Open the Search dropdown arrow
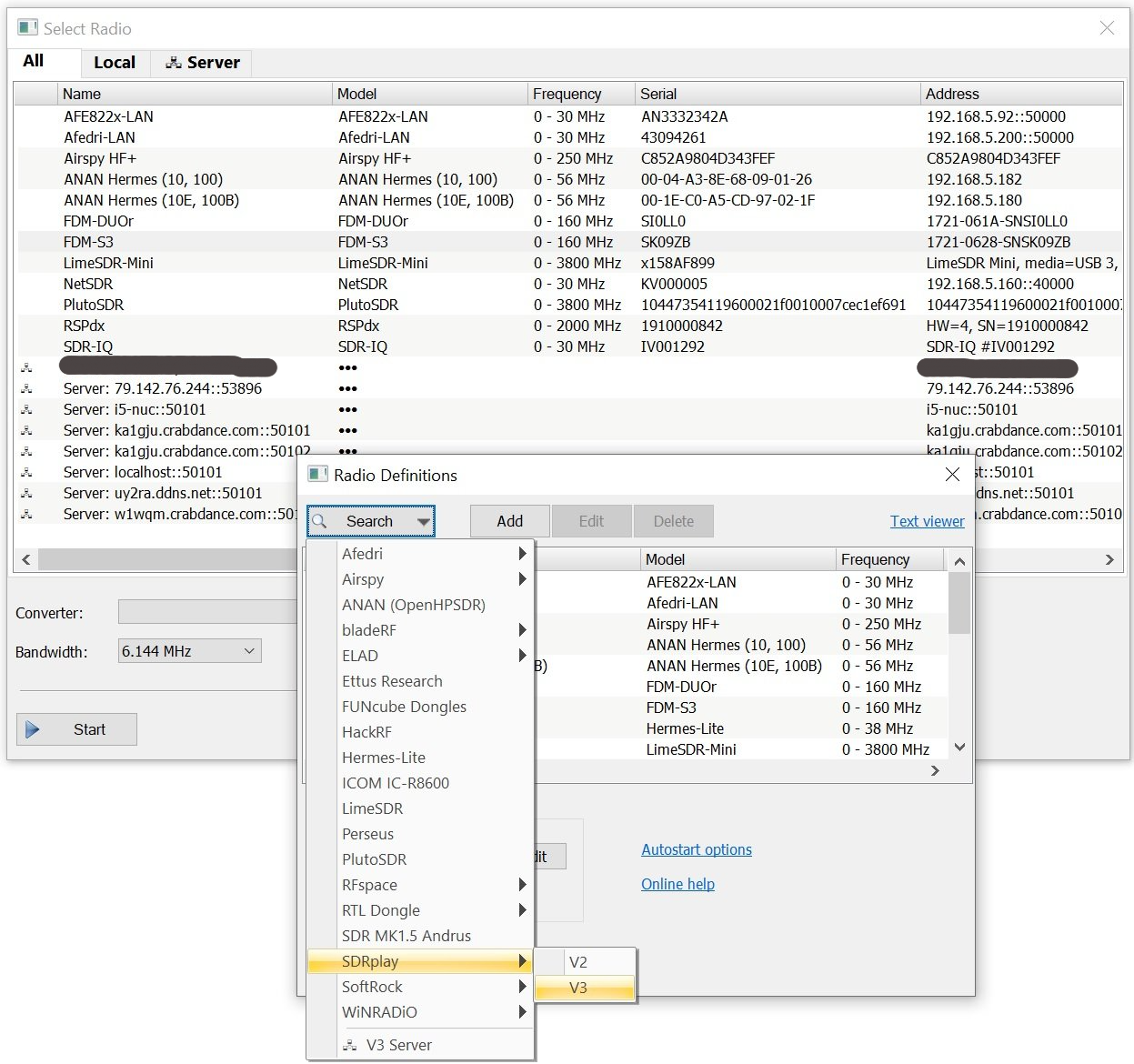Image resolution: width=1134 pixels, height=1064 pixels. pyautogui.click(x=423, y=521)
